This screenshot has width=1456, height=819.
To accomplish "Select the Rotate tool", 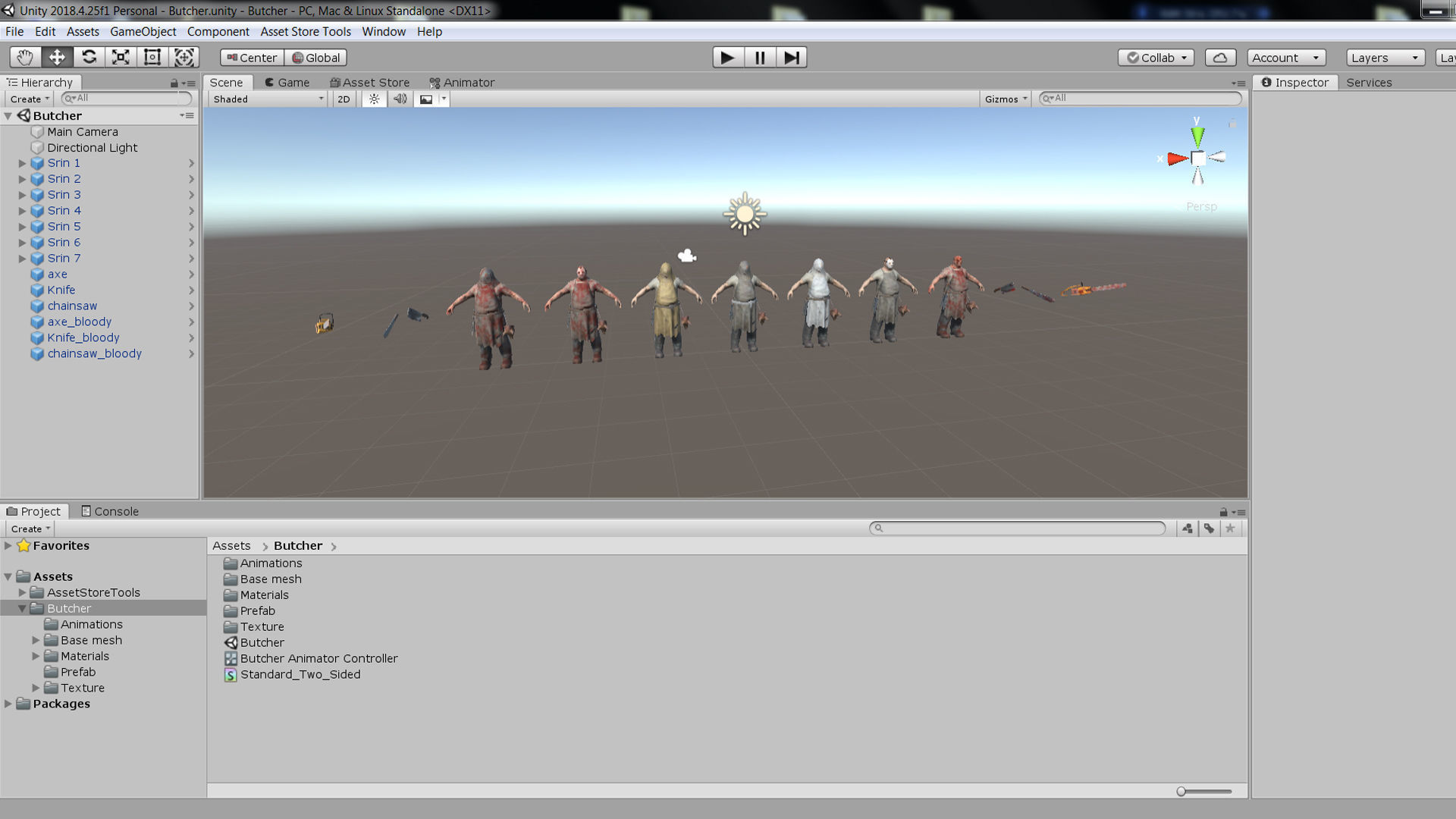I will click(89, 57).
